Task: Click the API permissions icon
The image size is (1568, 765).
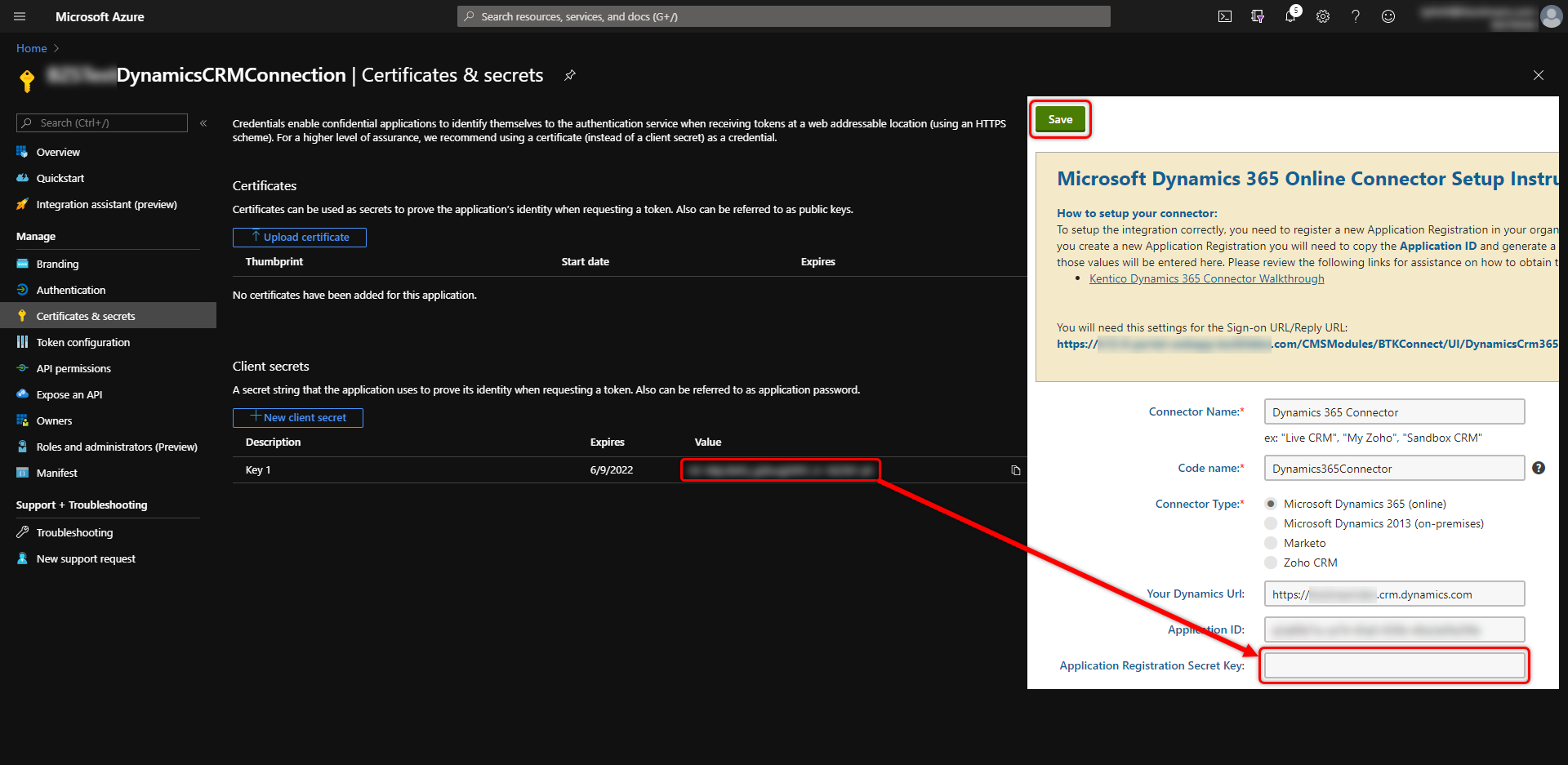Action: point(22,368)
